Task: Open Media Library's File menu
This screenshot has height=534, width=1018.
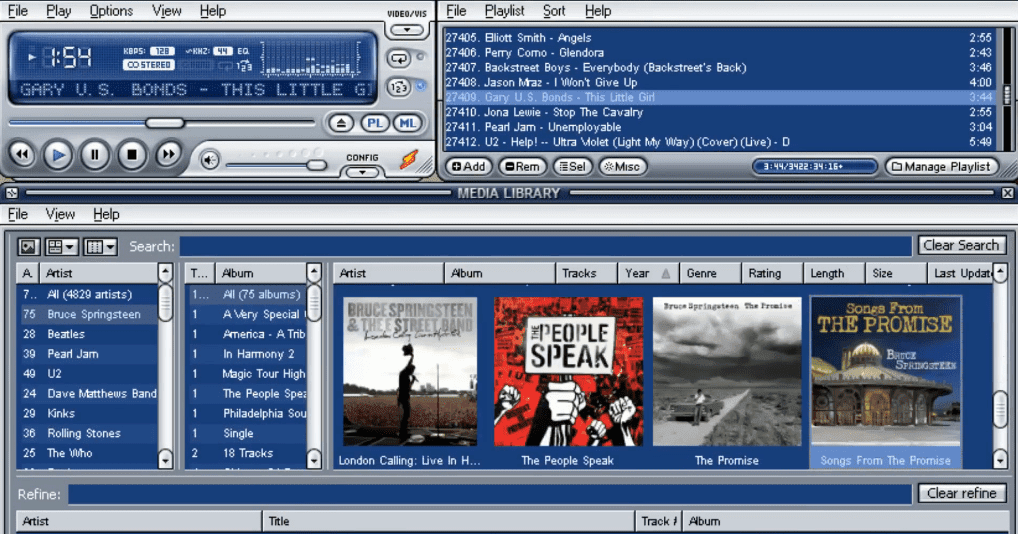Action: [x=18, y=214]
